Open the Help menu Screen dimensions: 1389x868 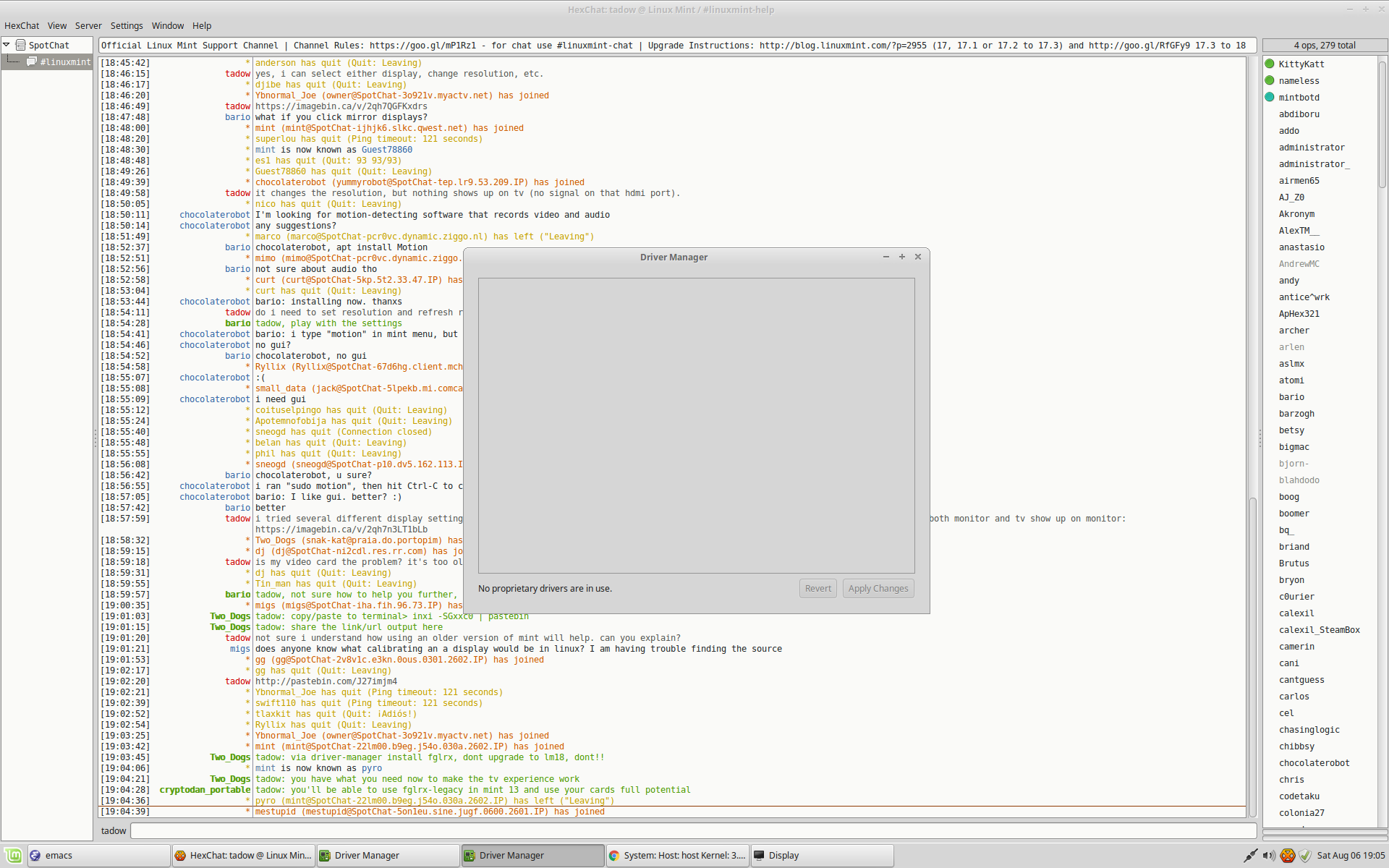[202, 25]
